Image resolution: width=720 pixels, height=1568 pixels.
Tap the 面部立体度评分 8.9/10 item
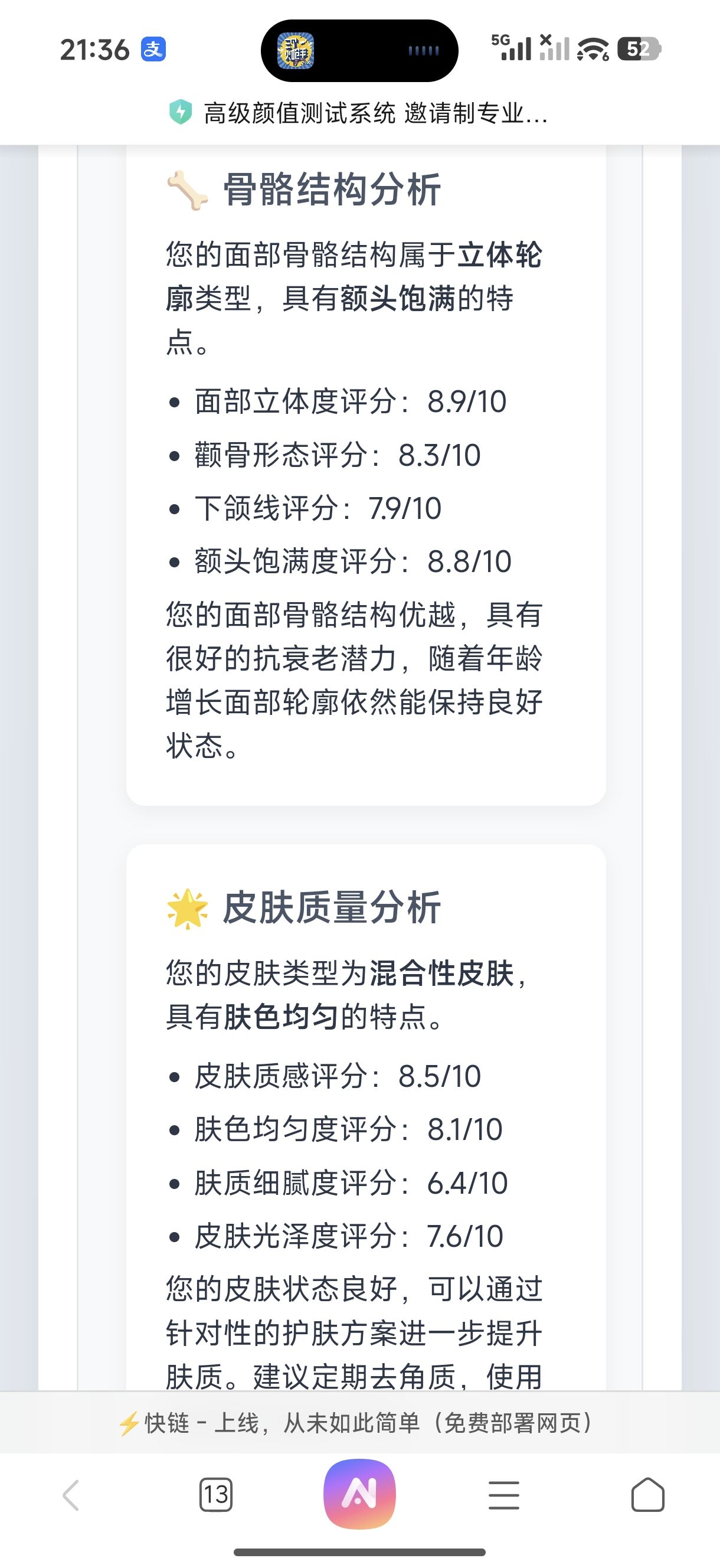coord(350,401)
